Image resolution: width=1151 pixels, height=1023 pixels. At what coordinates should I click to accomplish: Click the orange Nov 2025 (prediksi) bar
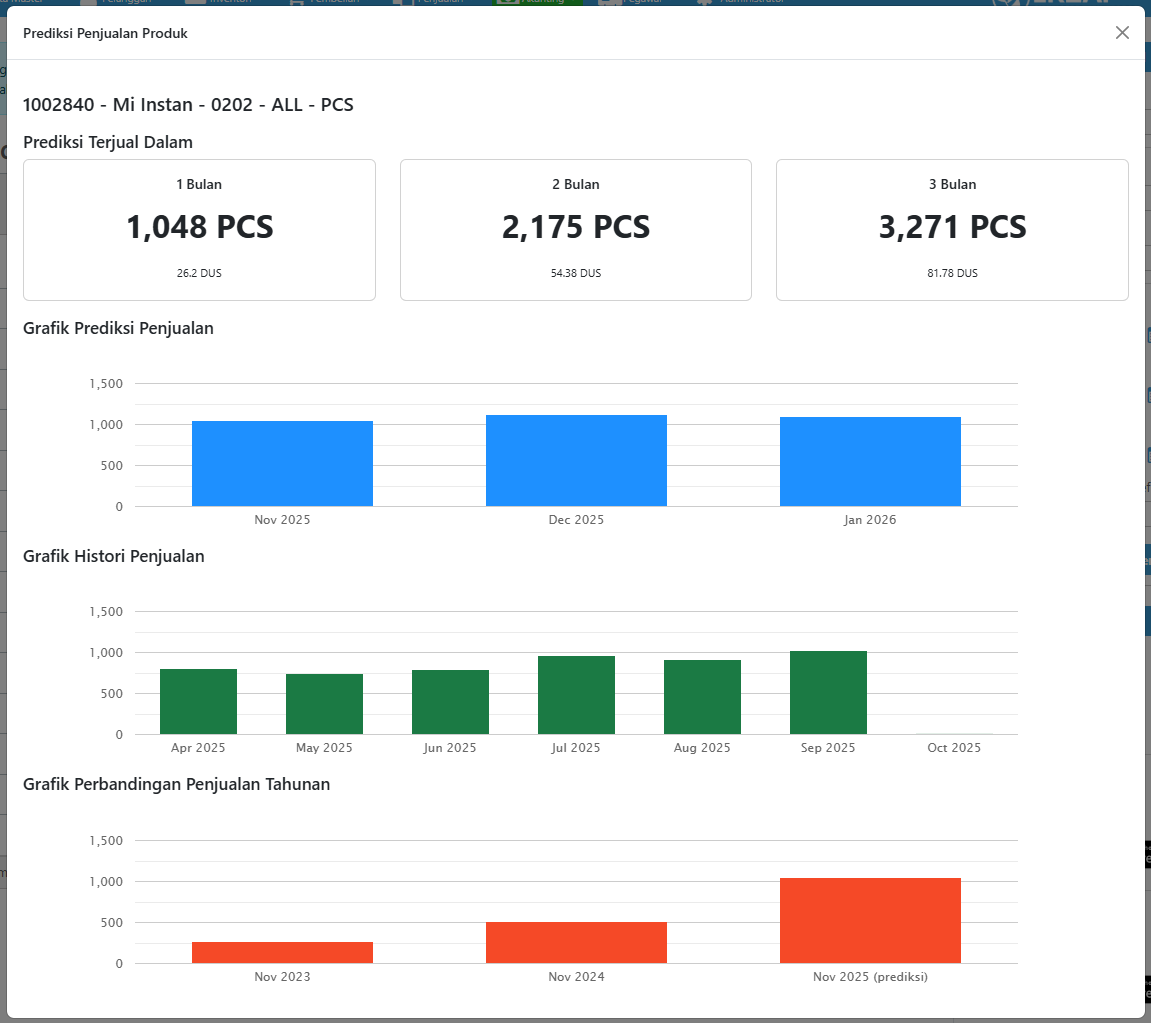870,921
